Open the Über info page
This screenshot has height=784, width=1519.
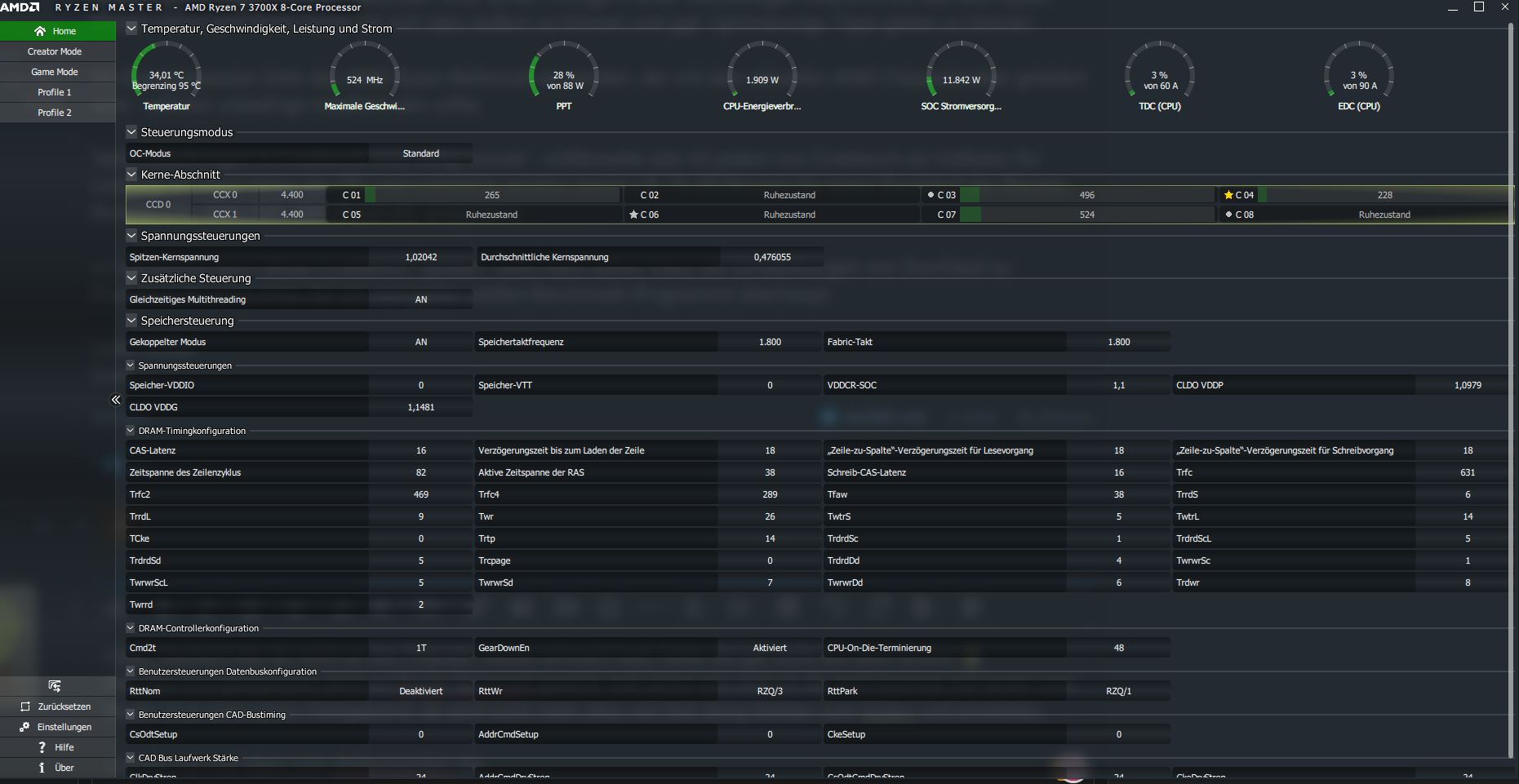tap(58, 768)
